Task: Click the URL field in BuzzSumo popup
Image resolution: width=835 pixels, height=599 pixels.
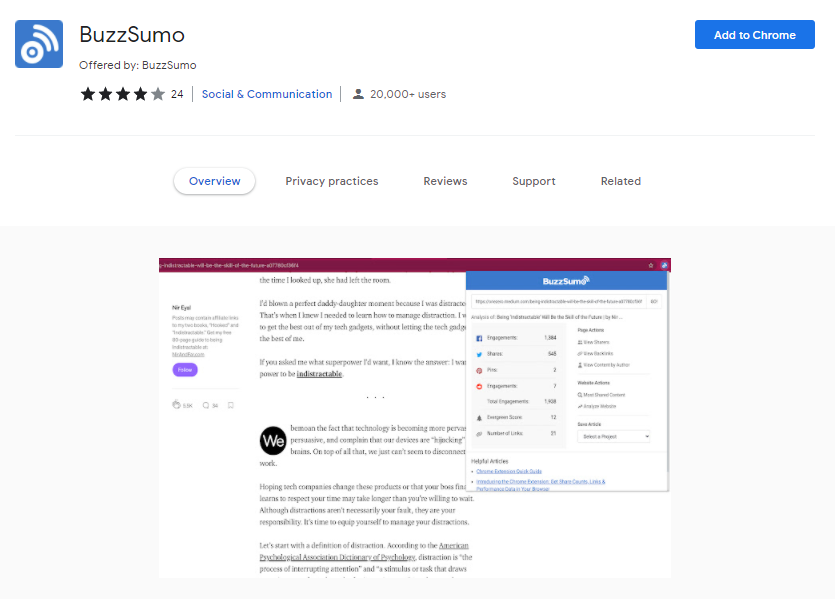Action: (557, 300)
